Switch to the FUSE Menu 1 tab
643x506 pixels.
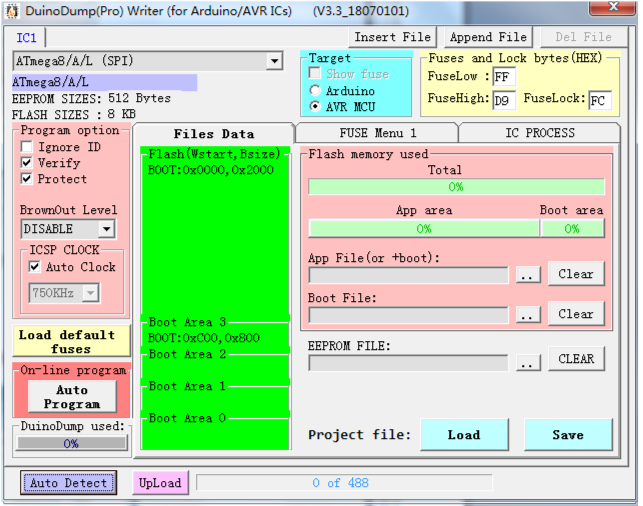[377, 133]
